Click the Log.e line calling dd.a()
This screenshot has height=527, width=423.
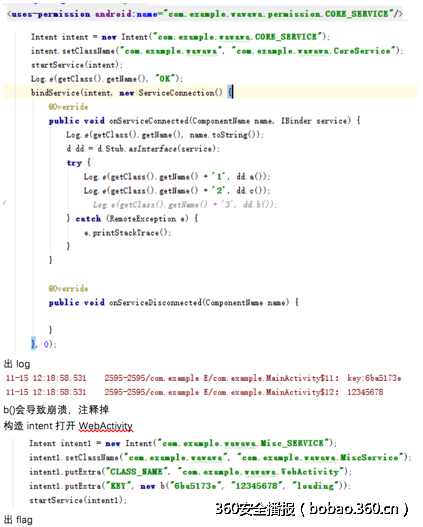(x=177, y=177)
